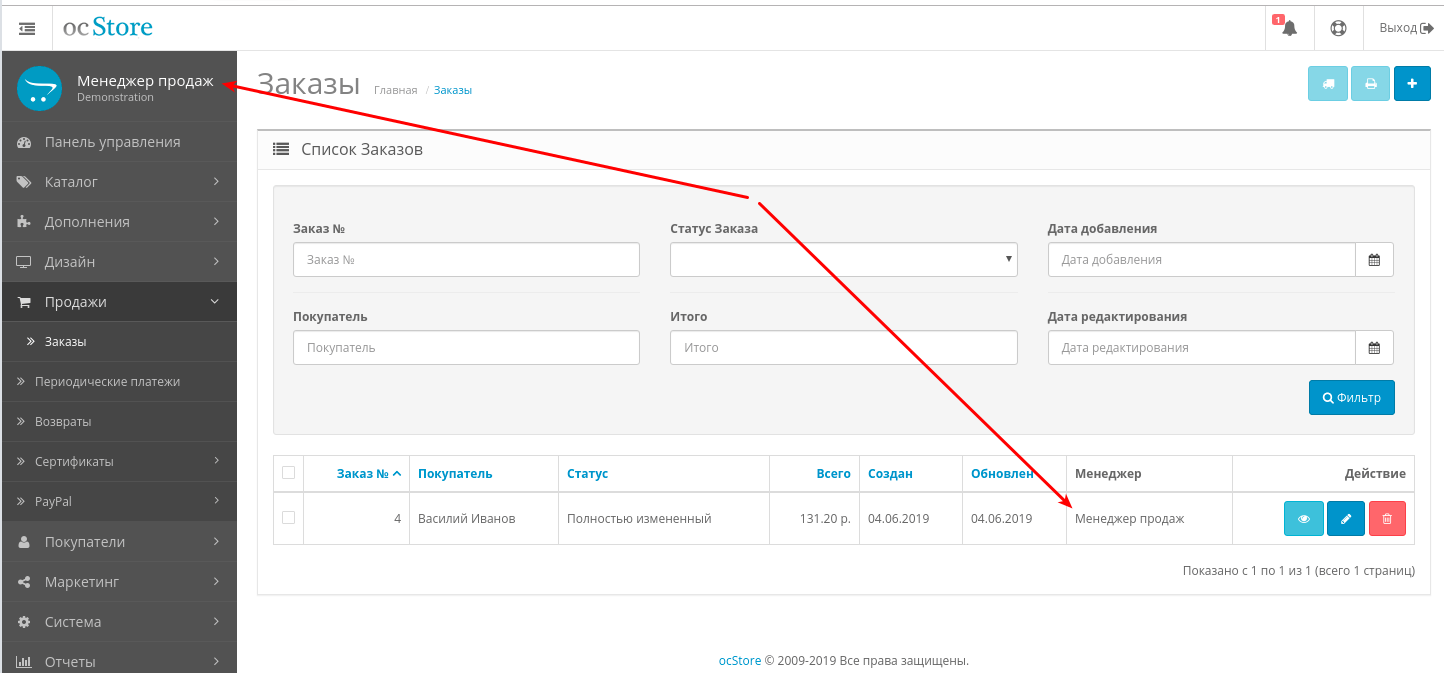Click the puzzle icon beside Дополнения
This screenshot has width=1444, height=673.
tap(24, 222)
